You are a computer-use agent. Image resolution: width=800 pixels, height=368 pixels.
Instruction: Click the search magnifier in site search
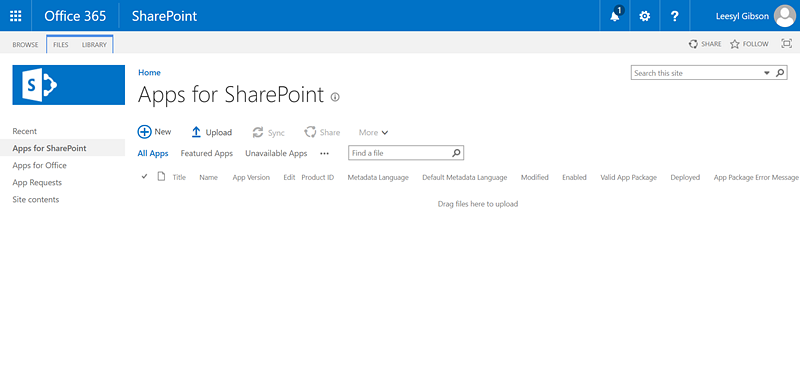pyautogui.click(x=780, y=73)
